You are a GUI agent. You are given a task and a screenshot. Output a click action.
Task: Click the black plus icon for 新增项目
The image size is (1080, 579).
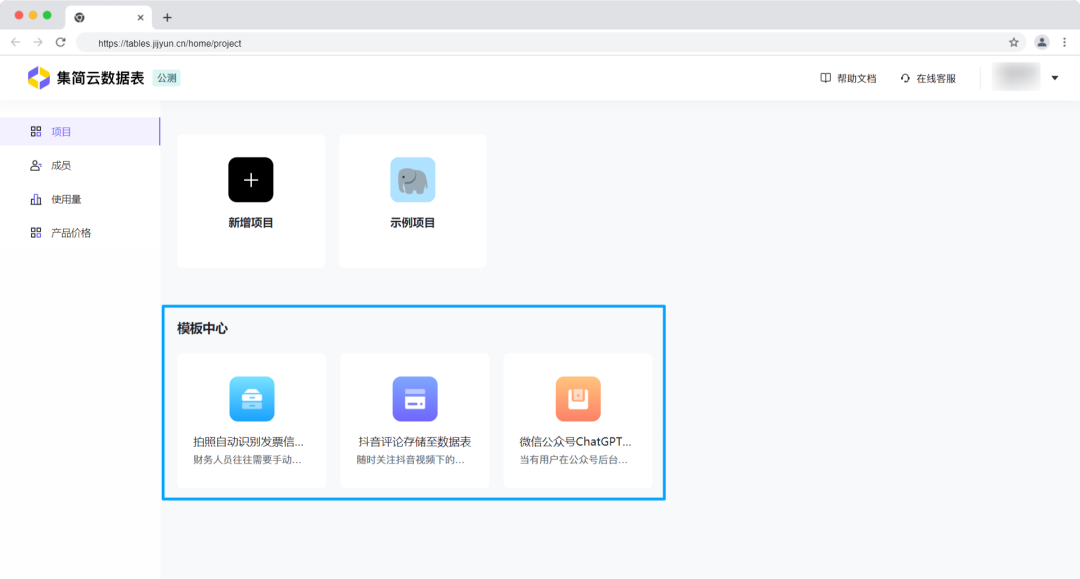[x=251, y=180]
